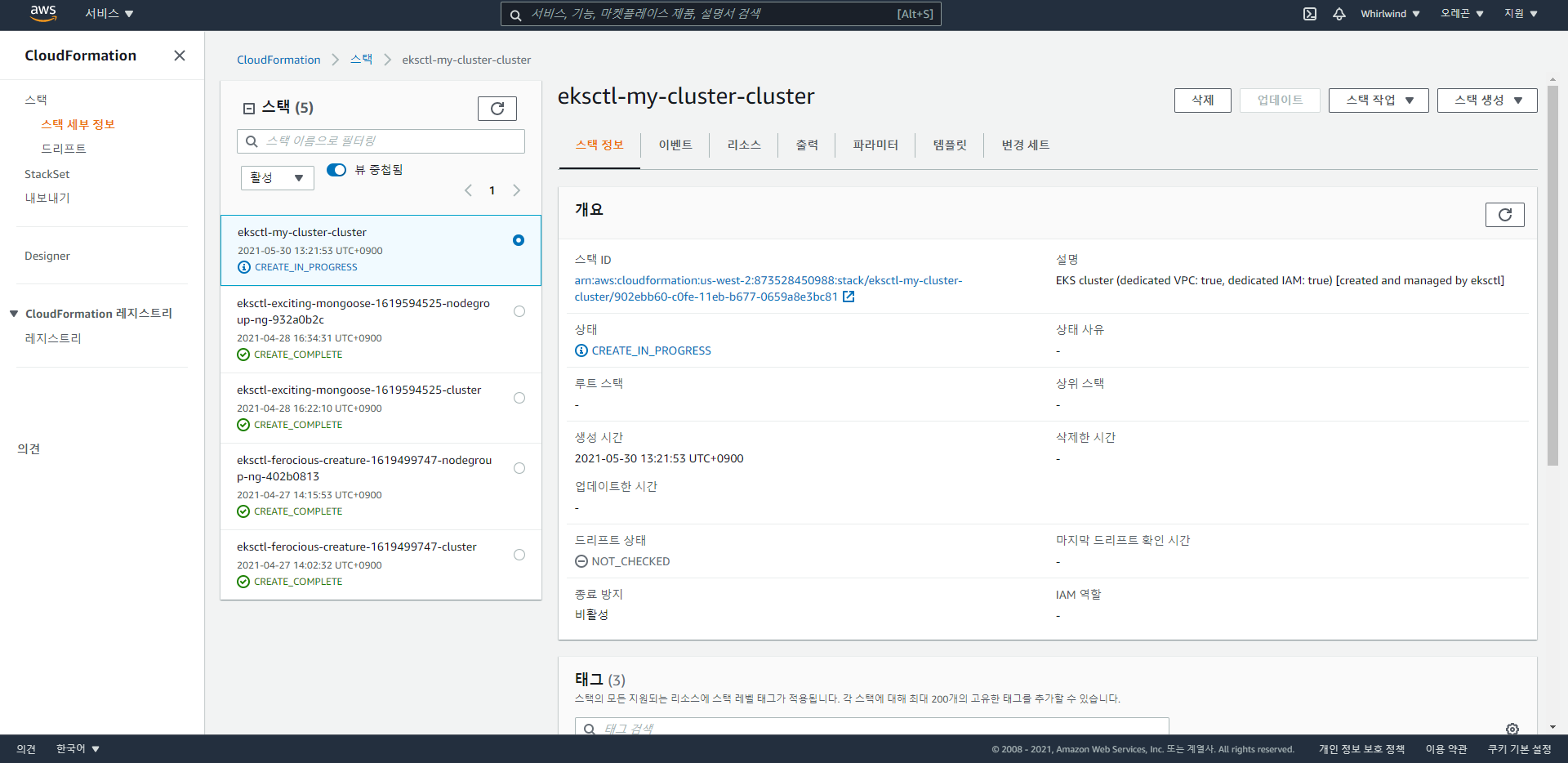This screenshot has width=1568, height=763.
Task: Click the CREATE_IN_PROGRESS status in the stack list
Action: (x=298, y=267)
